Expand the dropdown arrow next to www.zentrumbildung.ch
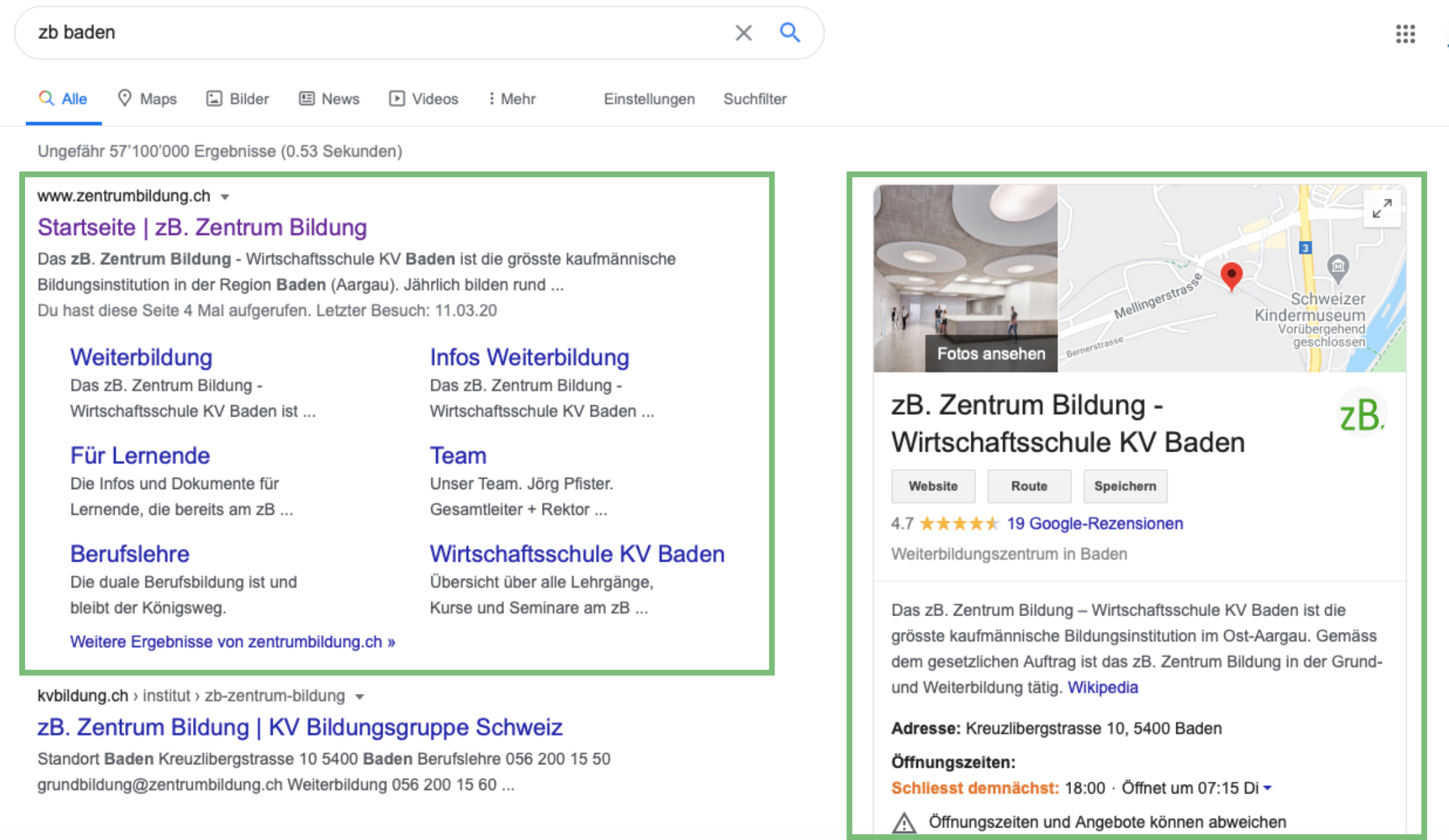This screenshot has width=1449, height=840. pyautogui.click(x=225, y=197)
